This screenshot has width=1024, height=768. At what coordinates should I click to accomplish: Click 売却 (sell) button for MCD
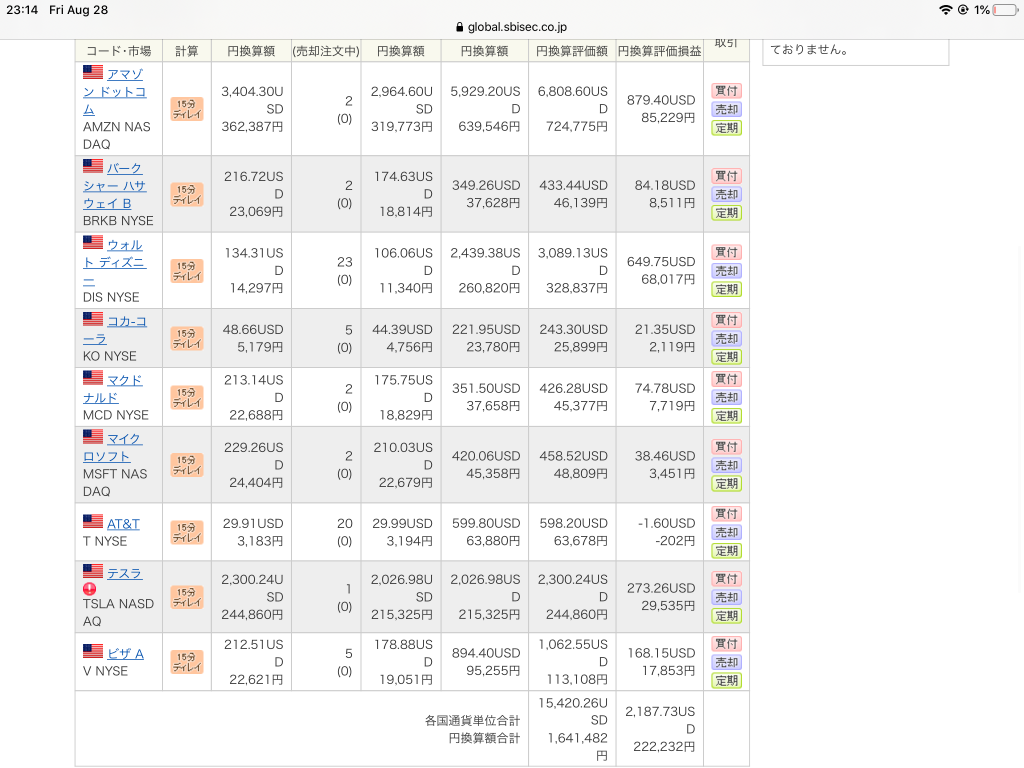click(x=726, y=397)
